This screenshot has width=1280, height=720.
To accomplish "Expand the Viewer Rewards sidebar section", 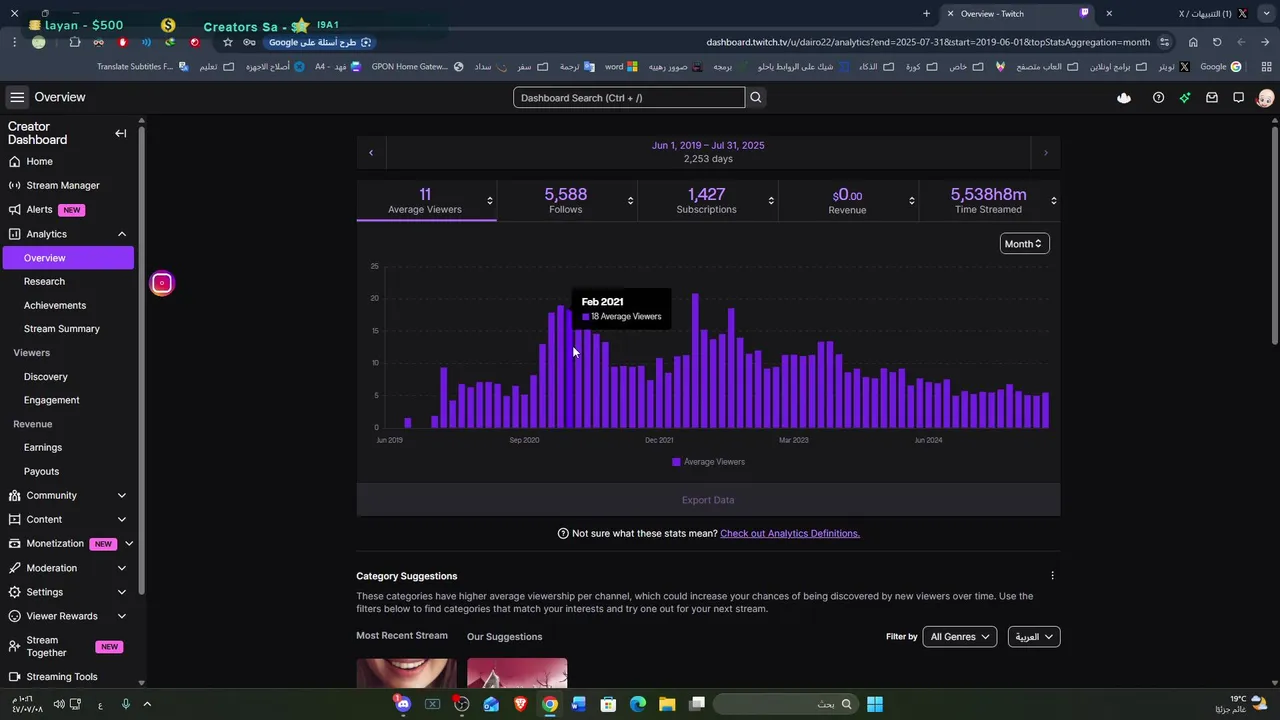I will click(122, 617).
